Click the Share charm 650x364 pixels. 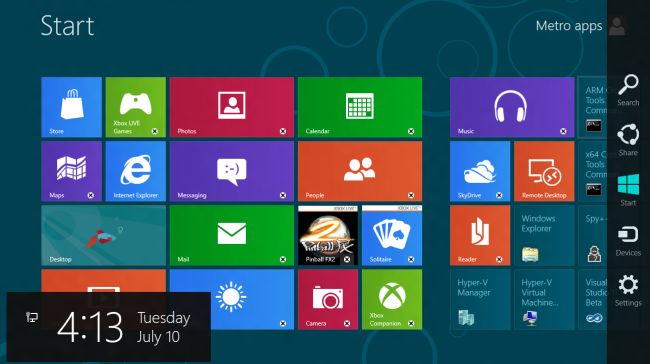(628, 140)
